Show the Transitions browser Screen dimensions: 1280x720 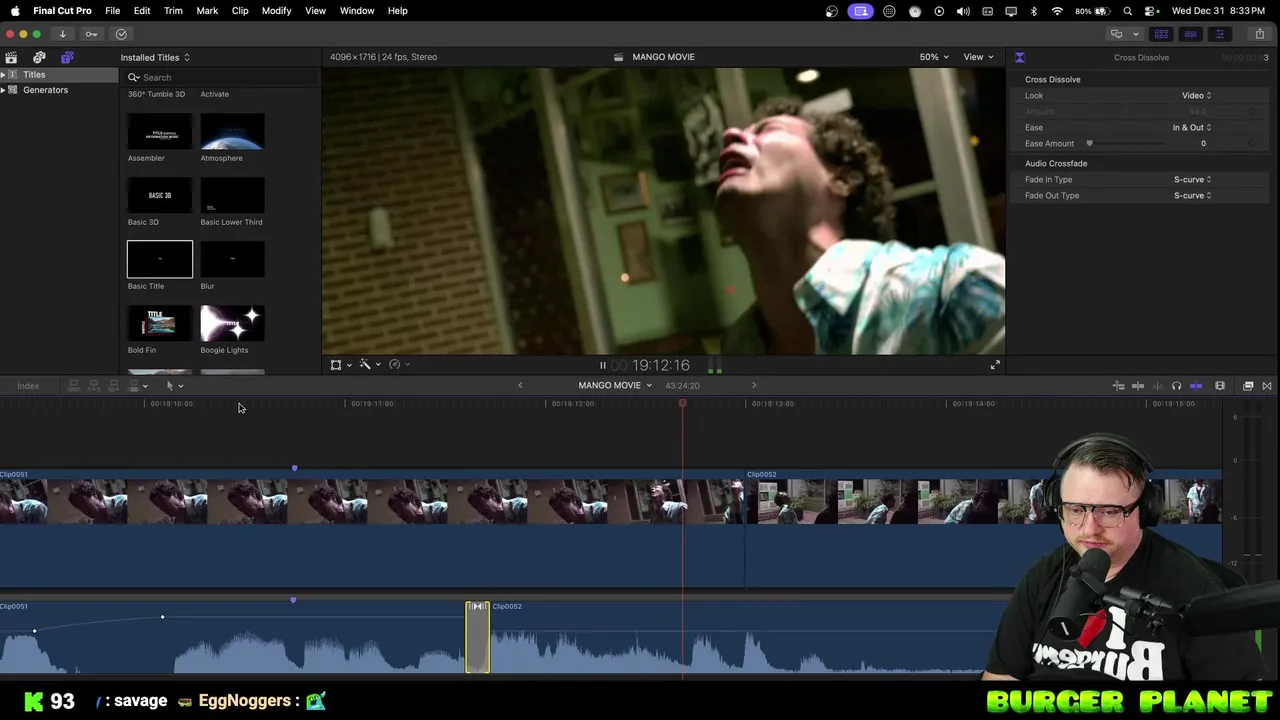(1267, 386)
